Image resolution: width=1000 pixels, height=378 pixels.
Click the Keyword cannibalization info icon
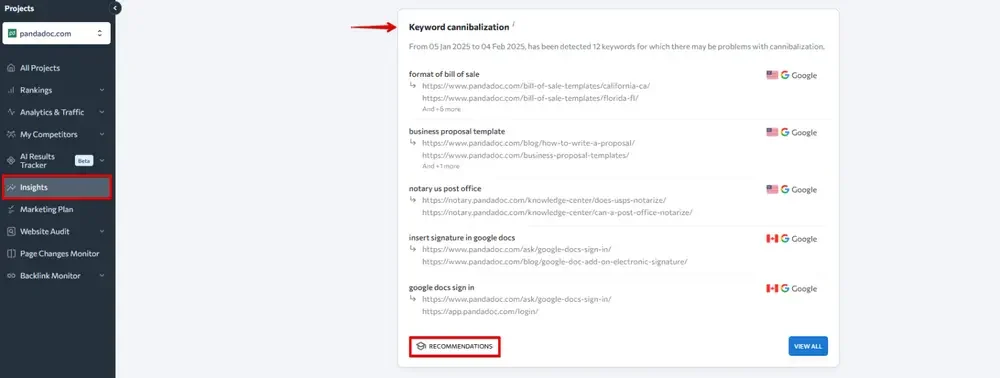click(x=513, y=24)
